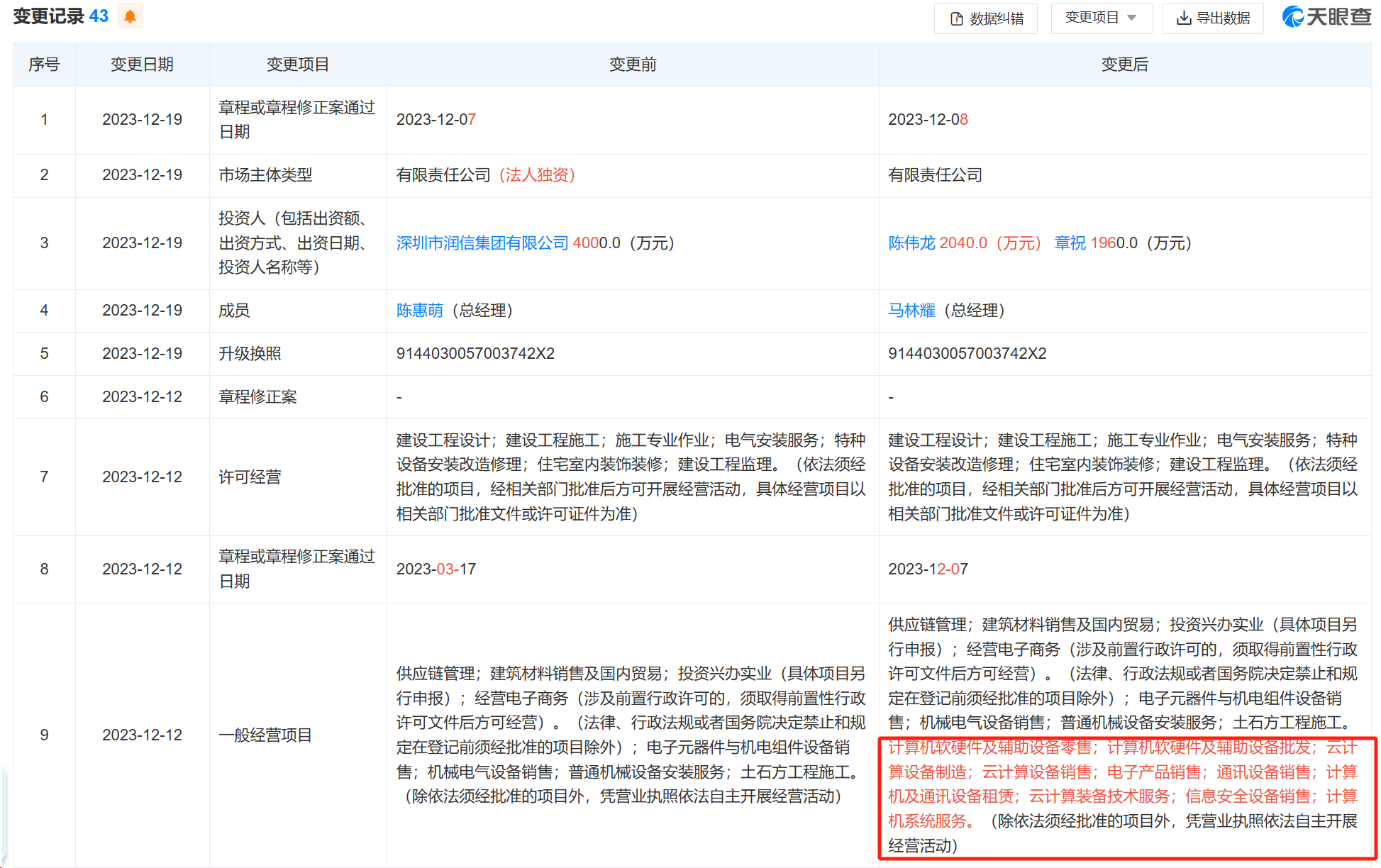
Task: Open 马林耀's profile link
Action: (912, 311)
